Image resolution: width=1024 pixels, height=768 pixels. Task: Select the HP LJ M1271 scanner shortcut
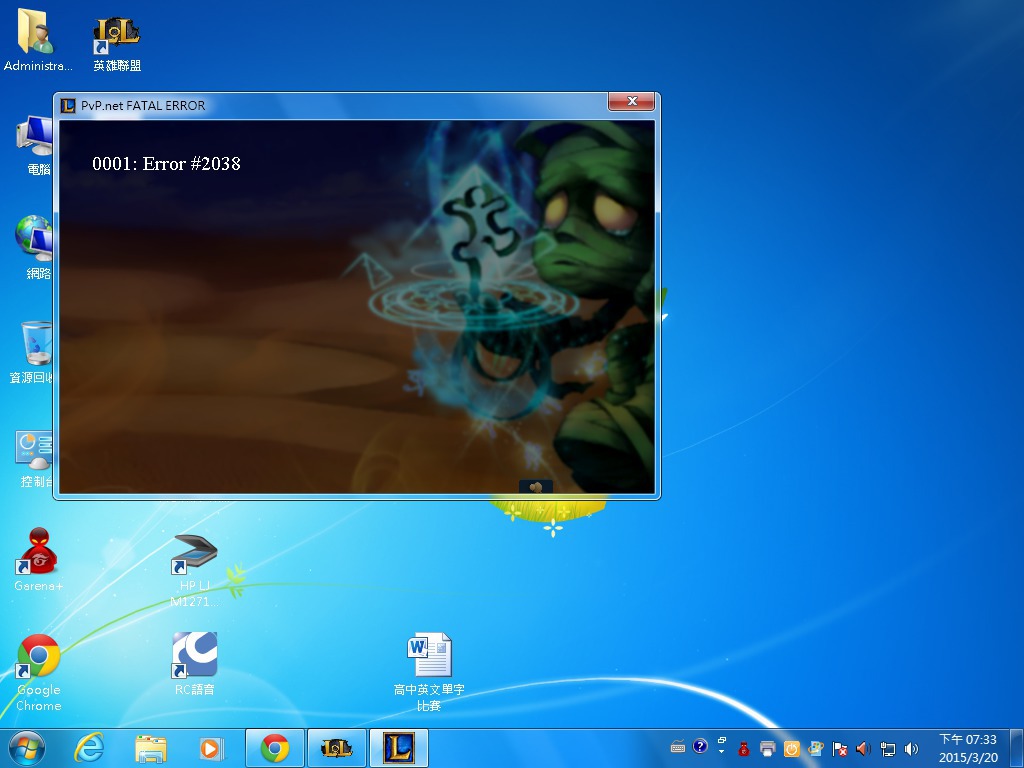tap(194, 570)
